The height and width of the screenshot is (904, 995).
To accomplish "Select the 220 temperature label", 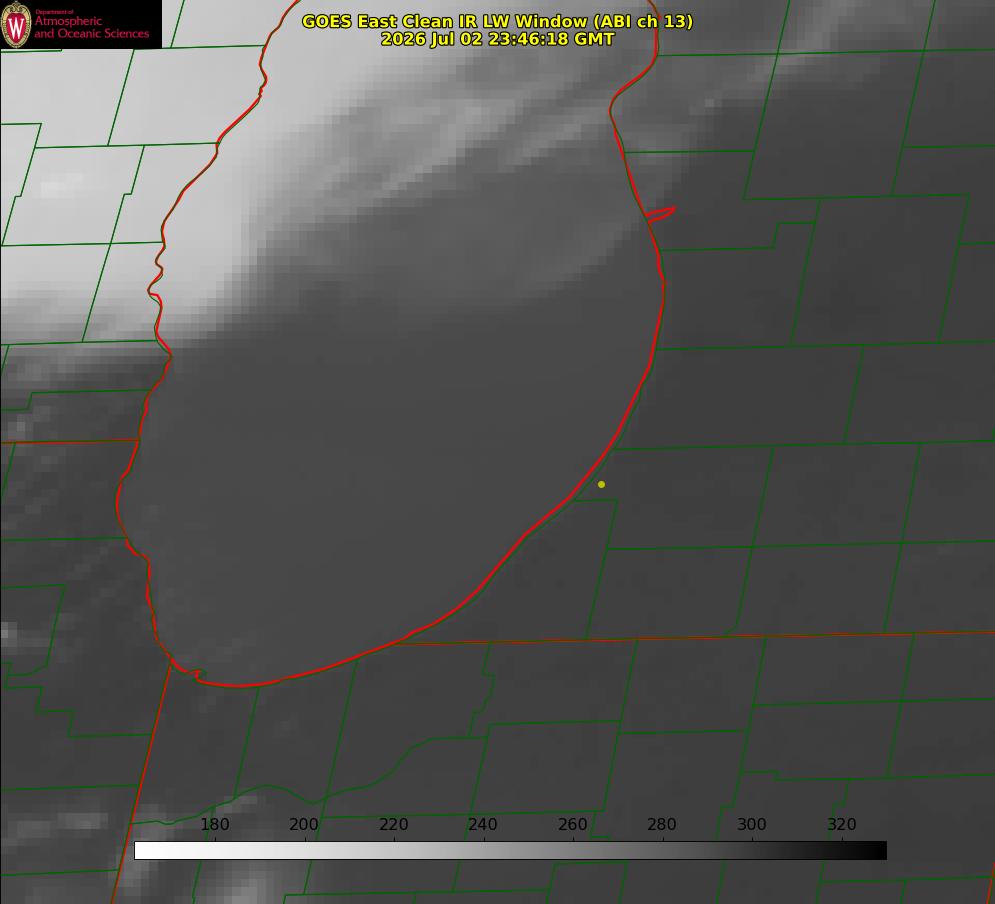I will 393,824.
